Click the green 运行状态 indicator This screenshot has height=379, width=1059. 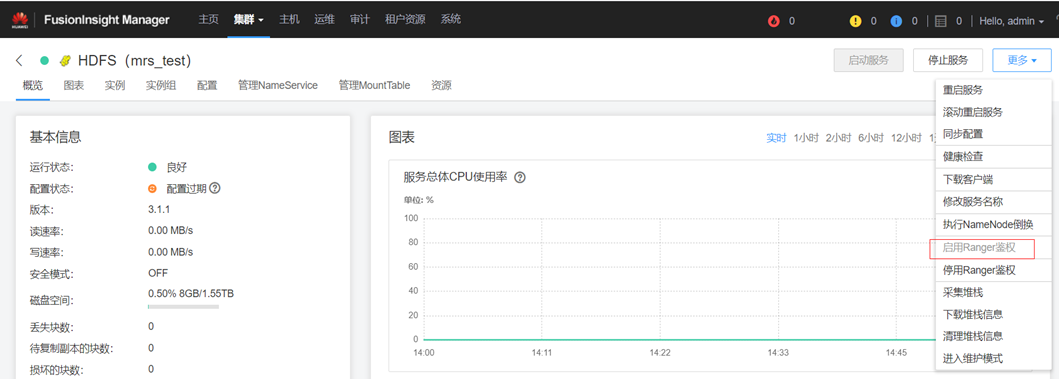153,167
